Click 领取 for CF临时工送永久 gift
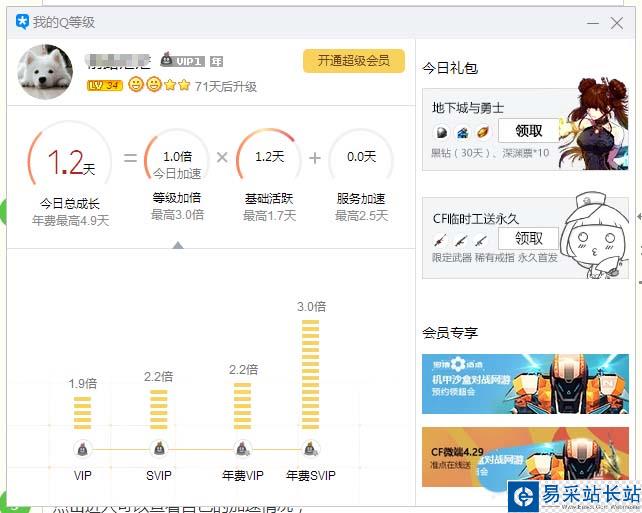 tap(529, 238)
